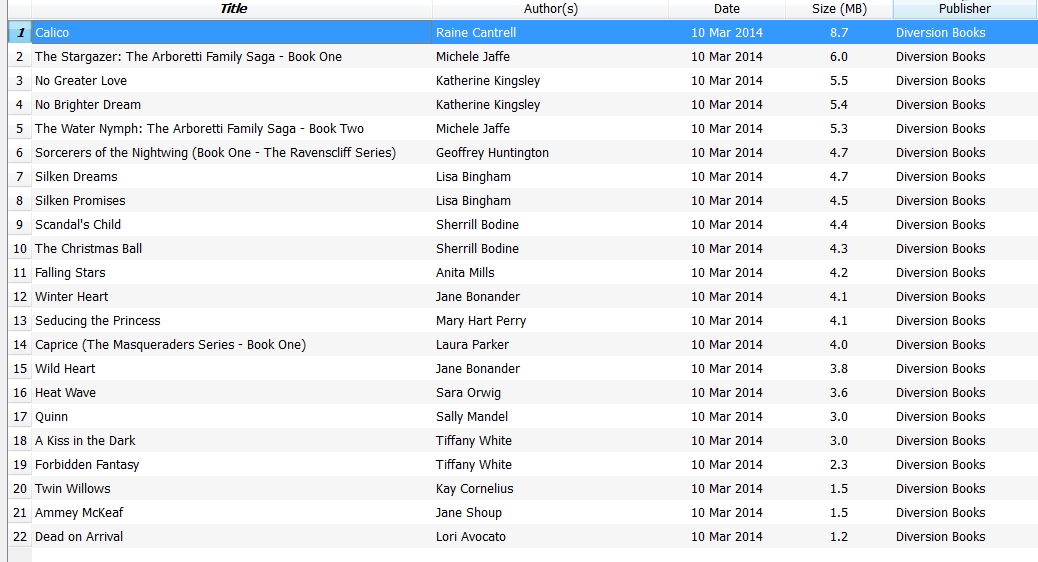Click the Silken Dreams book title

click(76, 177)
